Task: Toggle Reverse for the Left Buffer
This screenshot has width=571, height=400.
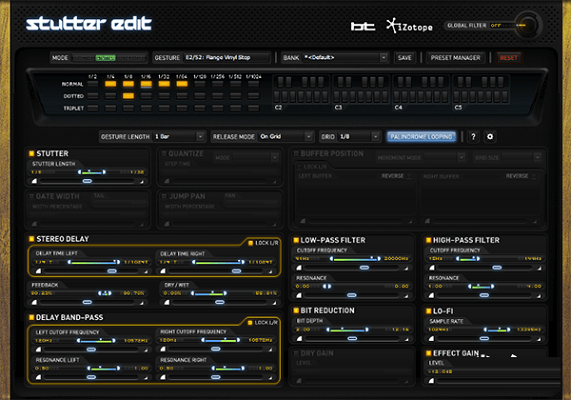Action: point(409,176)
